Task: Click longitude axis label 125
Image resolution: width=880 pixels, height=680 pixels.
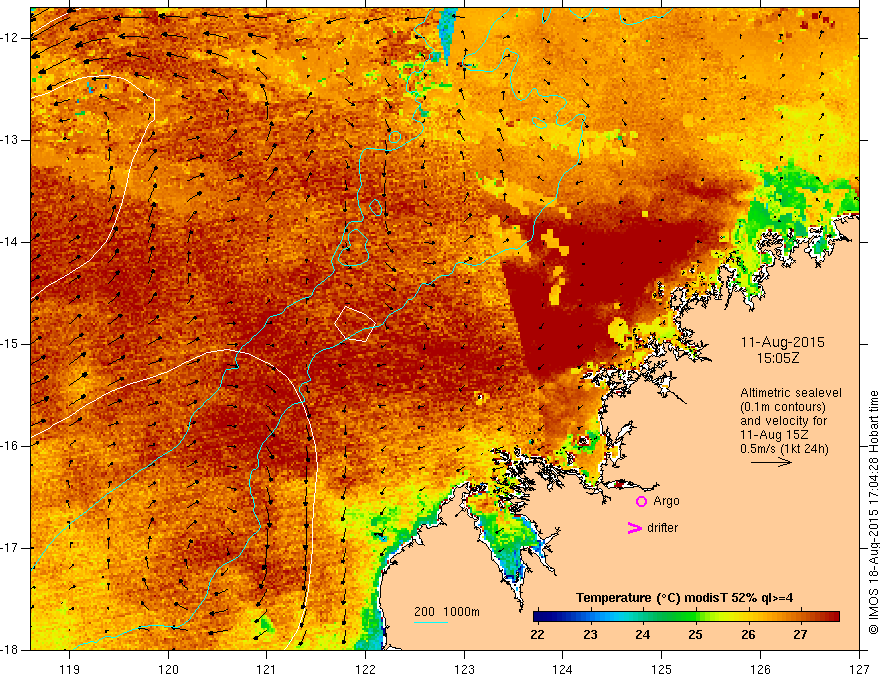Action: point(662,669)
